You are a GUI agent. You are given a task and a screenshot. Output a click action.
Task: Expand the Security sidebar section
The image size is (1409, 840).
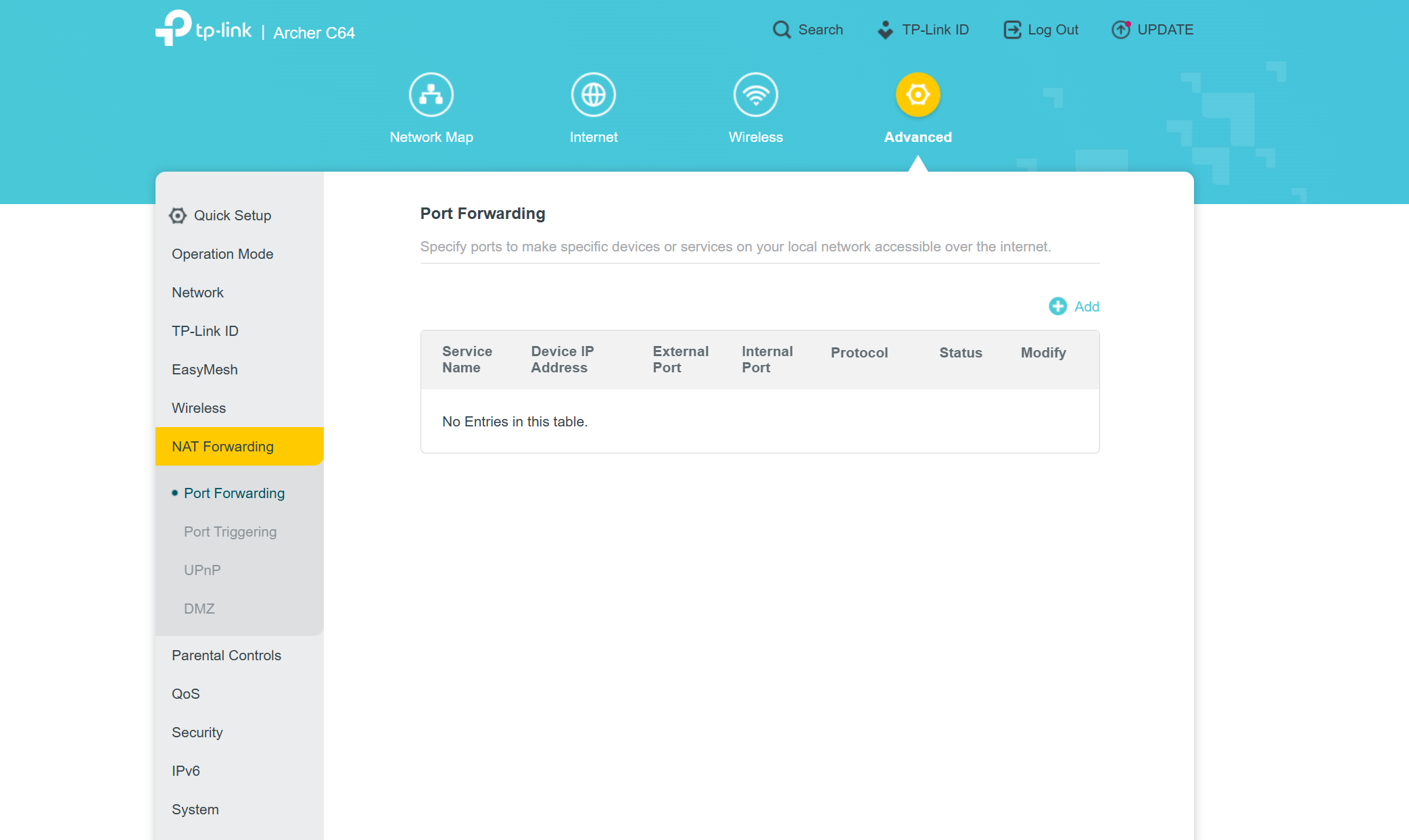point(197,733)
